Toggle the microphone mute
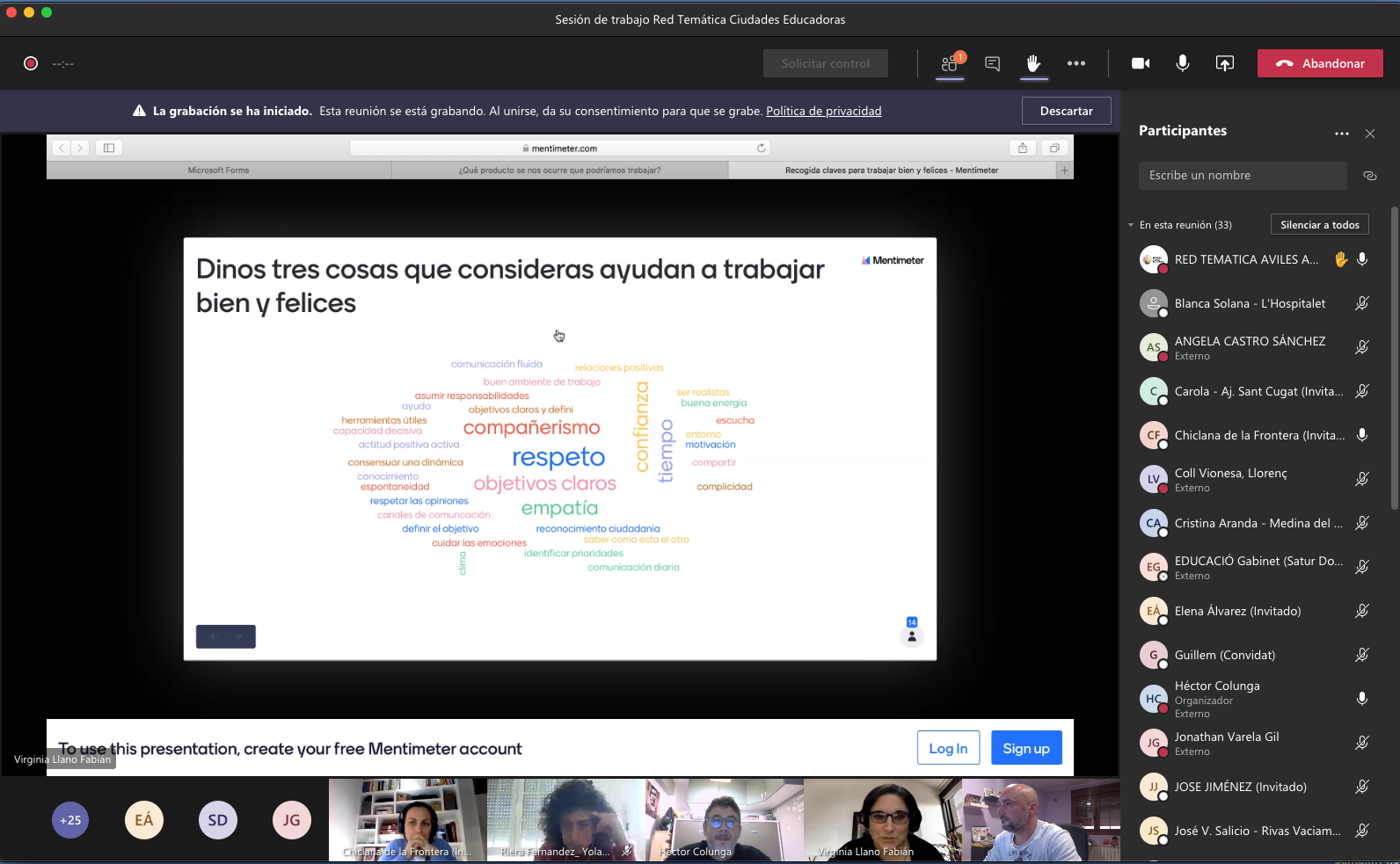Viewport: 1400px width, 864px height. (x=1183, y=63)
